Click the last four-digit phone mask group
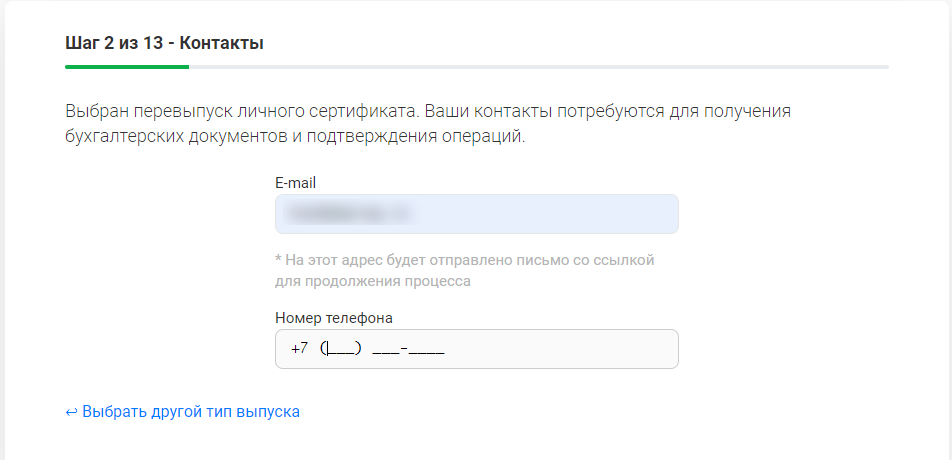Image resolution: width=952 pixels, height=460 pixels. coord(426,349)
